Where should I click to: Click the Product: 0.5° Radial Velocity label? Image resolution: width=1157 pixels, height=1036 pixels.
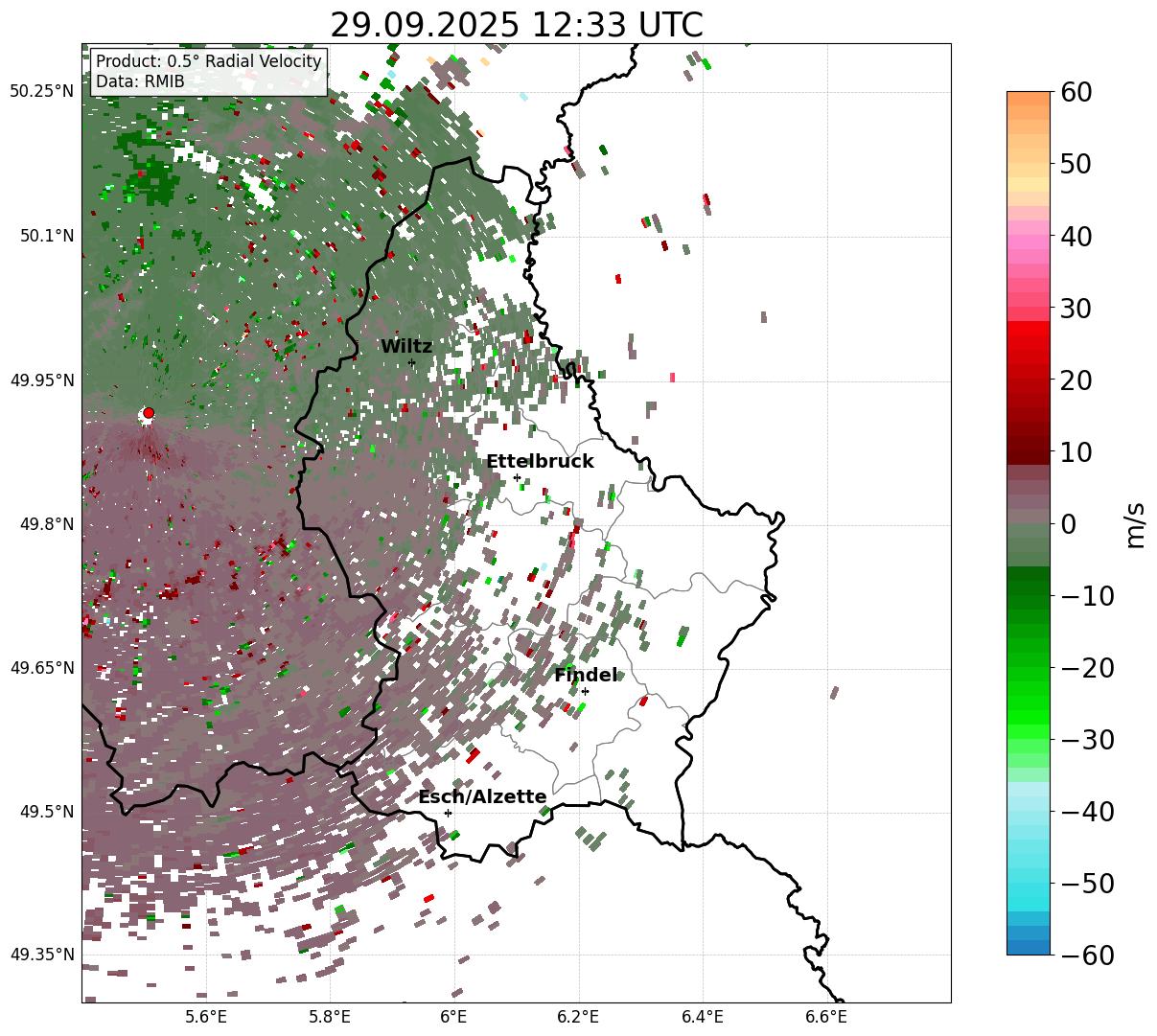tap(209, 61)
